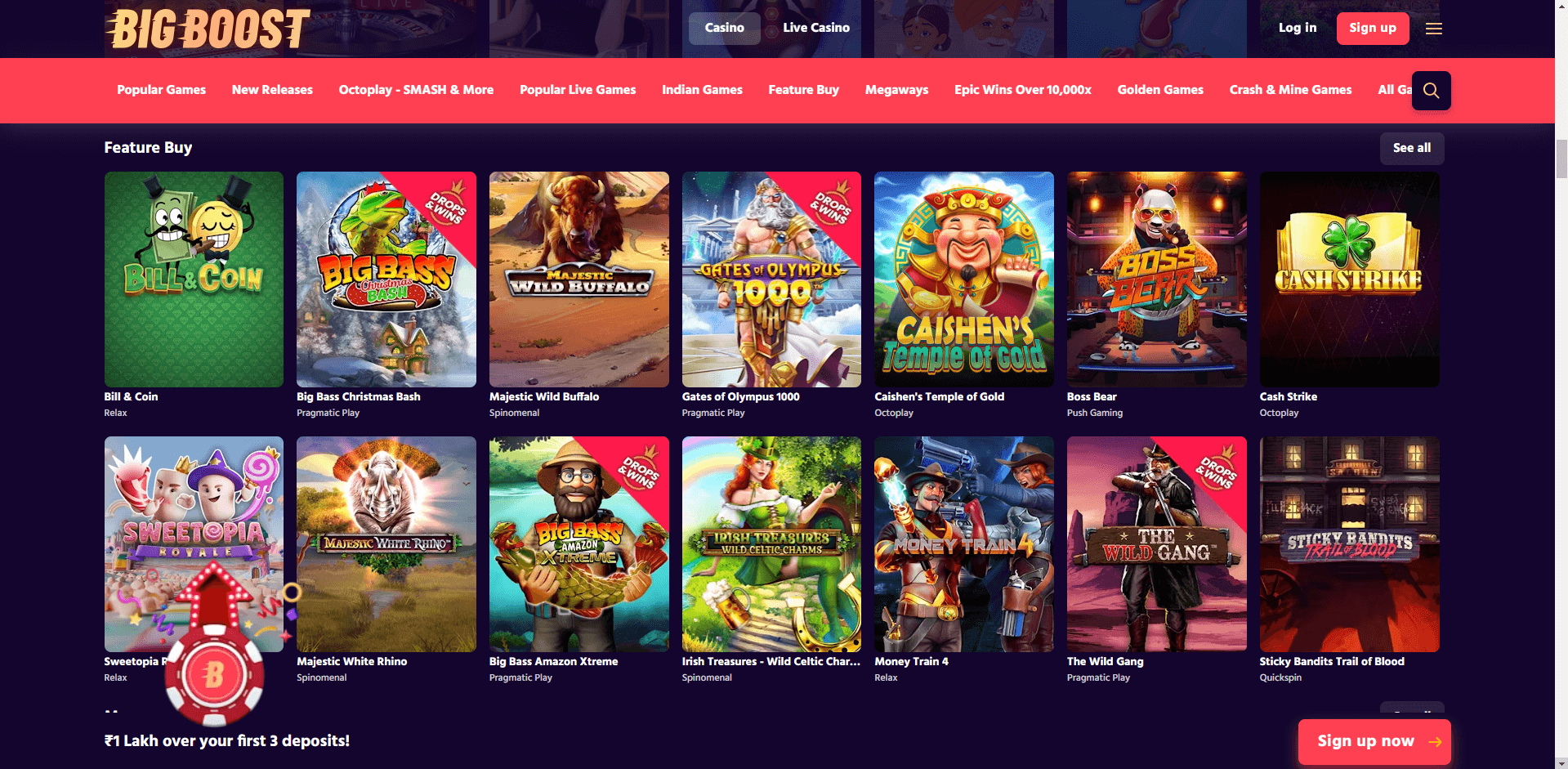This screenshot has height=769, width=1568.
Task: Open the Golden Games category
Action: tap(1160, 90)
